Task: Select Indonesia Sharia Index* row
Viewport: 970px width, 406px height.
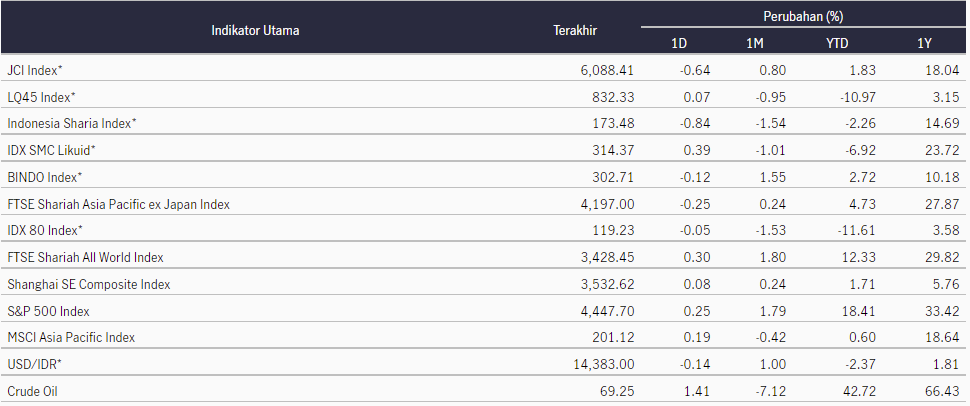Action: tap(485, 123)
